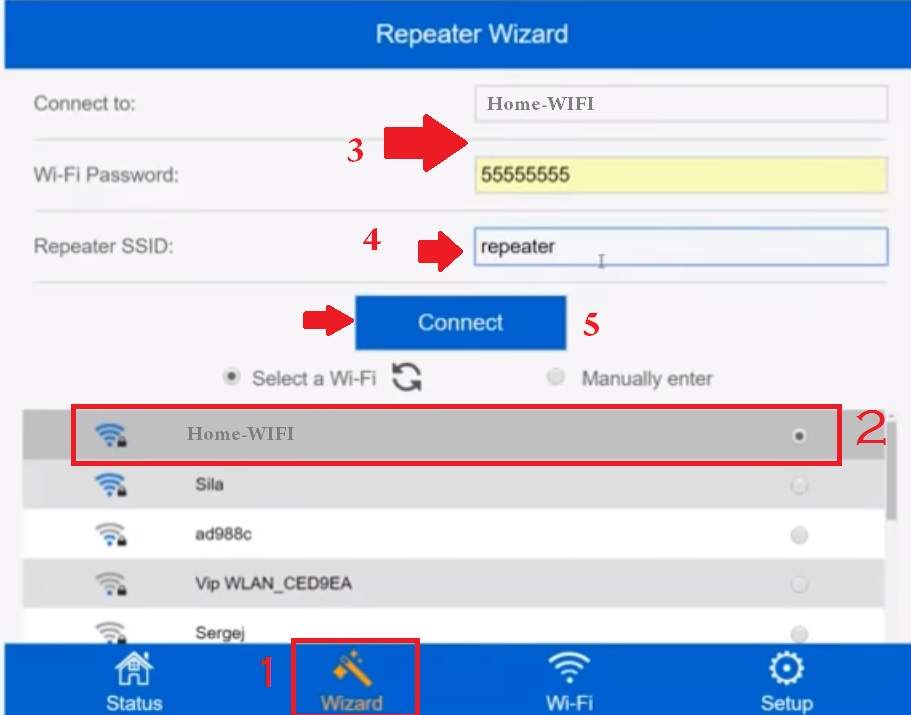Open the Status home icon

(x=133, y=668)
